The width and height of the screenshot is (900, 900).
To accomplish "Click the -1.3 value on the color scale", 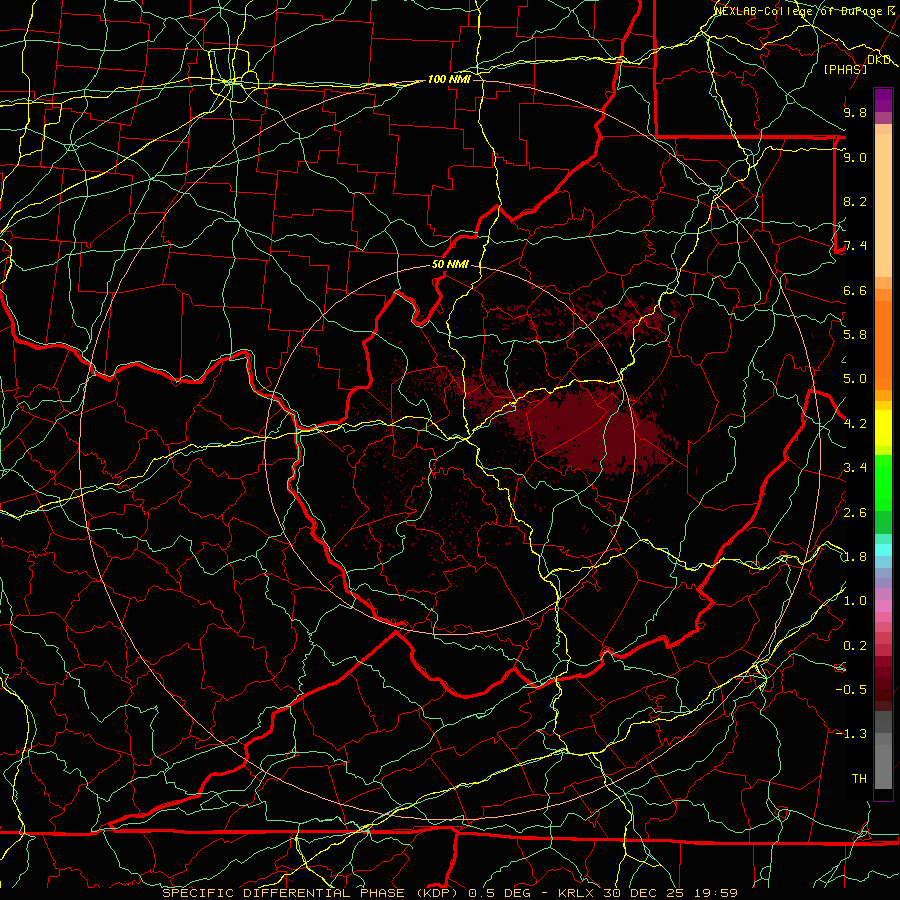I will 851,734.
